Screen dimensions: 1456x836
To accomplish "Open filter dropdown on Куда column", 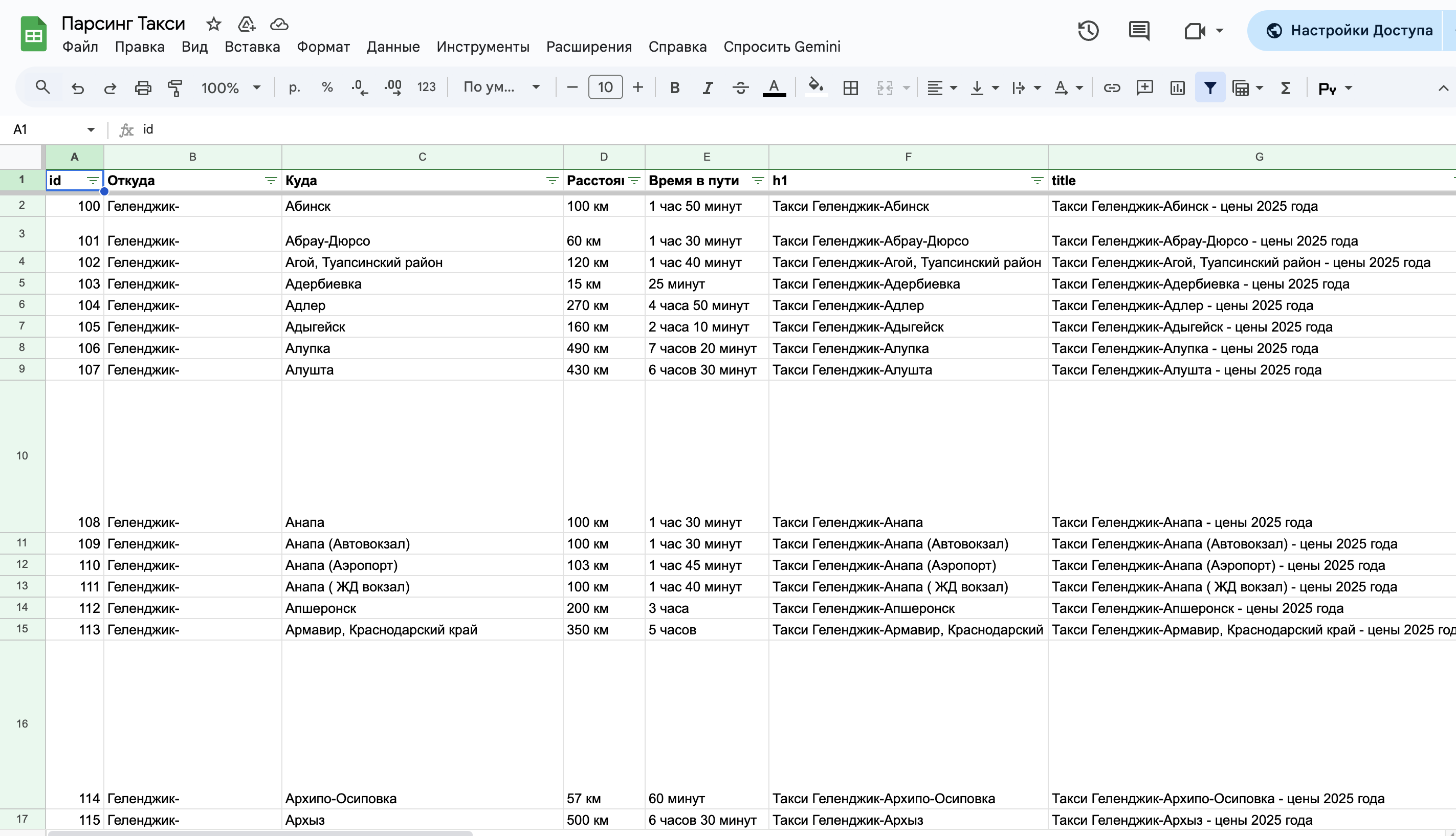I will click(551, 181).
